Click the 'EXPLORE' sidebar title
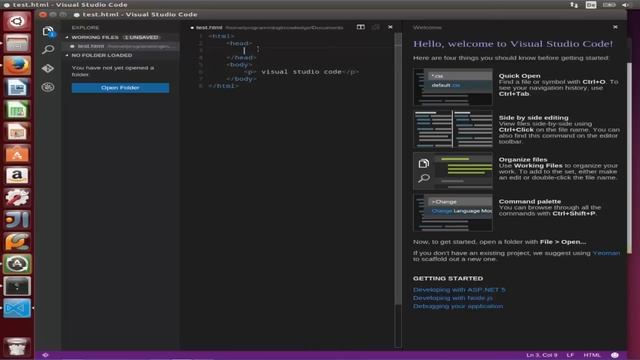 point(85,27)
